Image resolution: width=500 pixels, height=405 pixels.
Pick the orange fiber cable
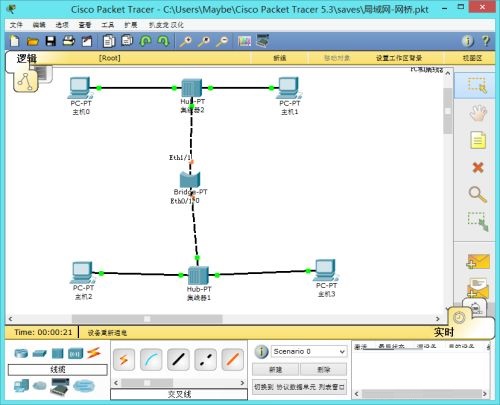[x=233, y=360]
